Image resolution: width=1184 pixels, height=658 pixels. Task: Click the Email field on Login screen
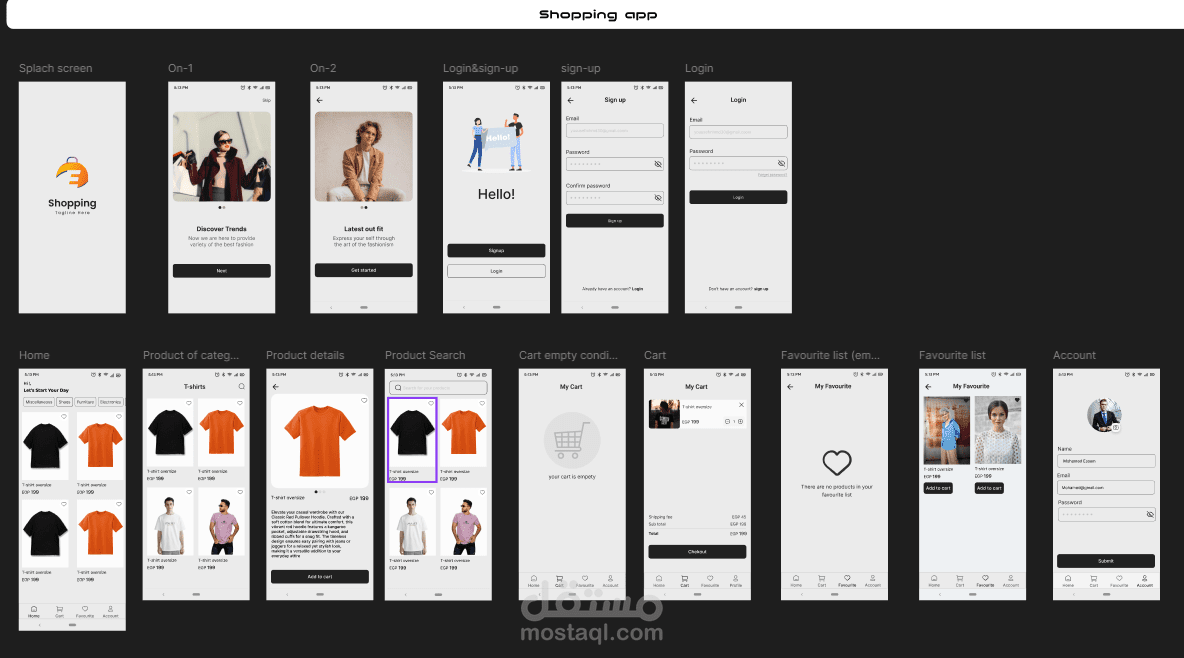click(x=738, y=132)
